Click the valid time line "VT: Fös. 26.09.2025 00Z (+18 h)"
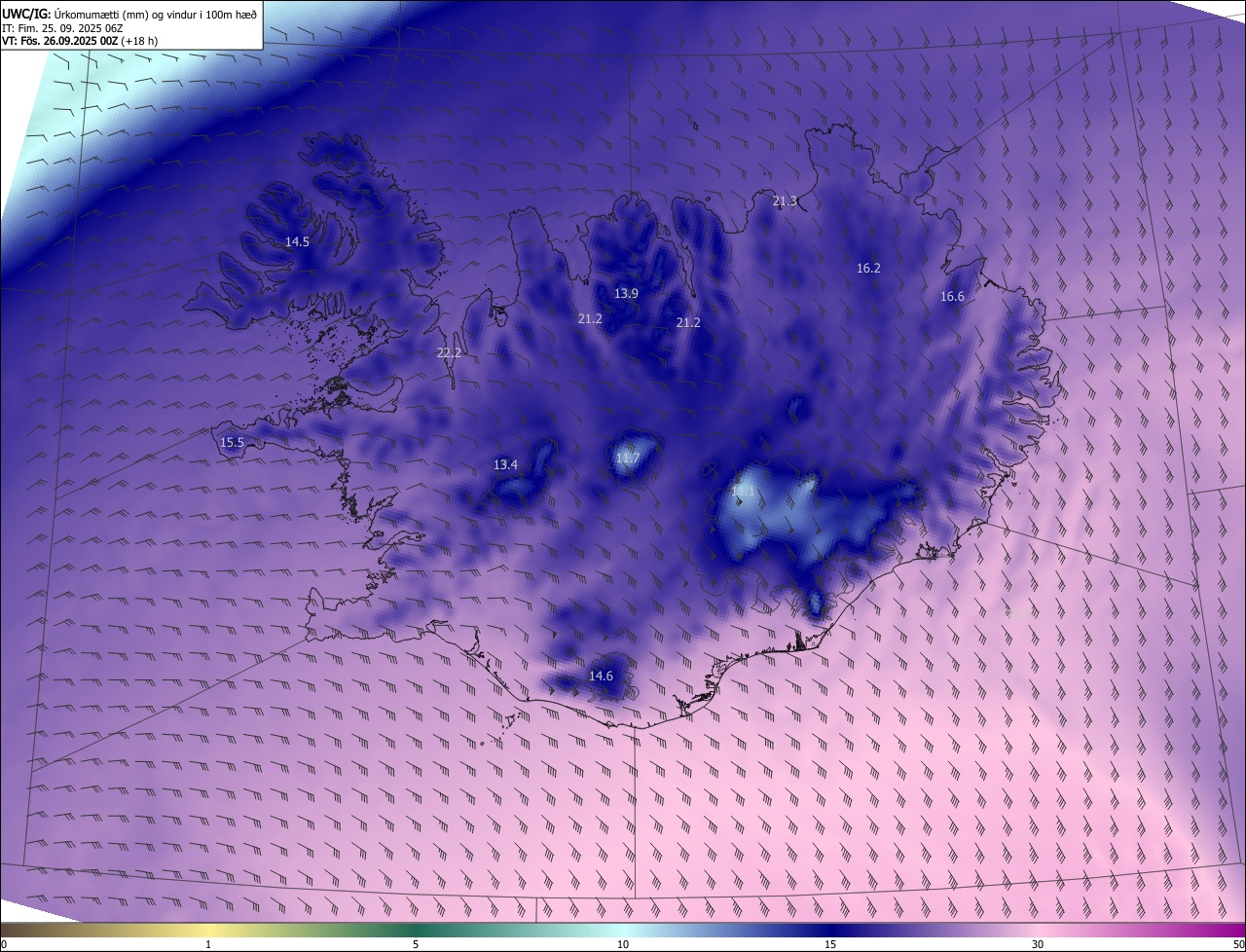 point(80,41)
